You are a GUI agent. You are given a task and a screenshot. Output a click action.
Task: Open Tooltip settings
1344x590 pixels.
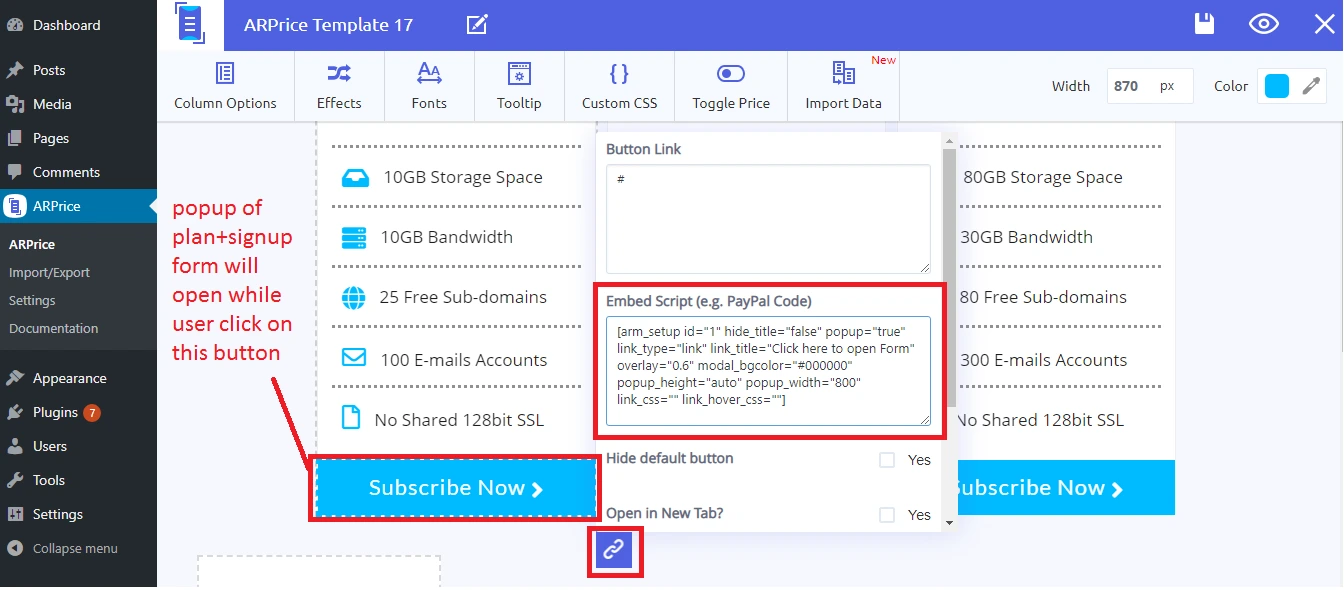tap(519, 86)
